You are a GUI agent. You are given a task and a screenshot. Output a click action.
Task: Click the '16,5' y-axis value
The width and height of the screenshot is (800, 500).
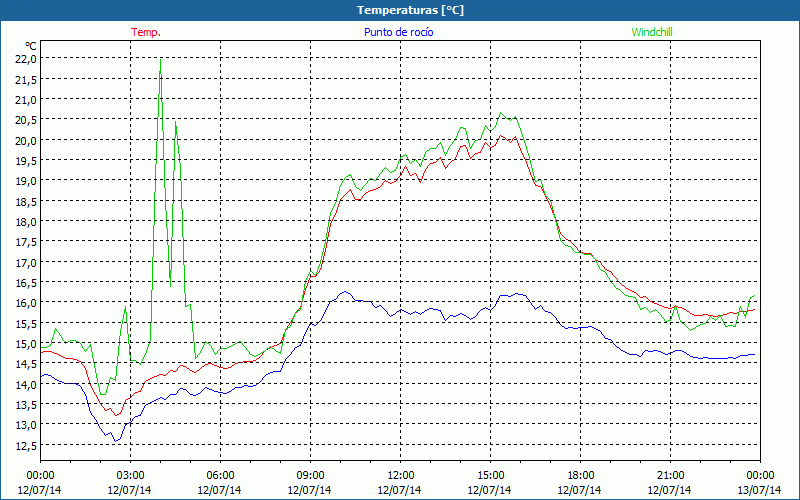click(x=26, y=283)
